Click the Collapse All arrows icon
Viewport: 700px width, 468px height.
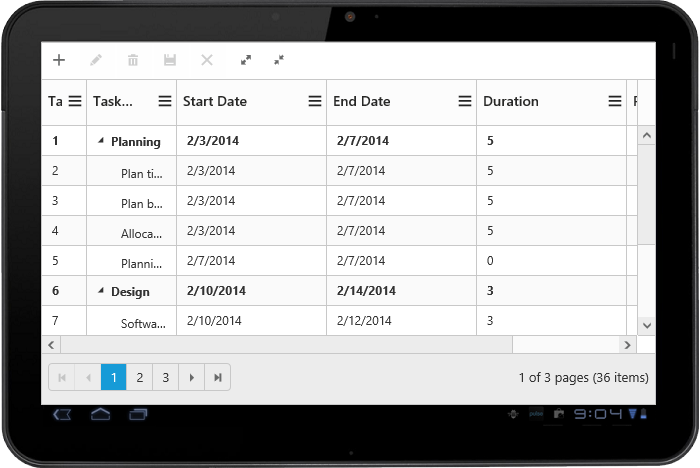(279, 60)
